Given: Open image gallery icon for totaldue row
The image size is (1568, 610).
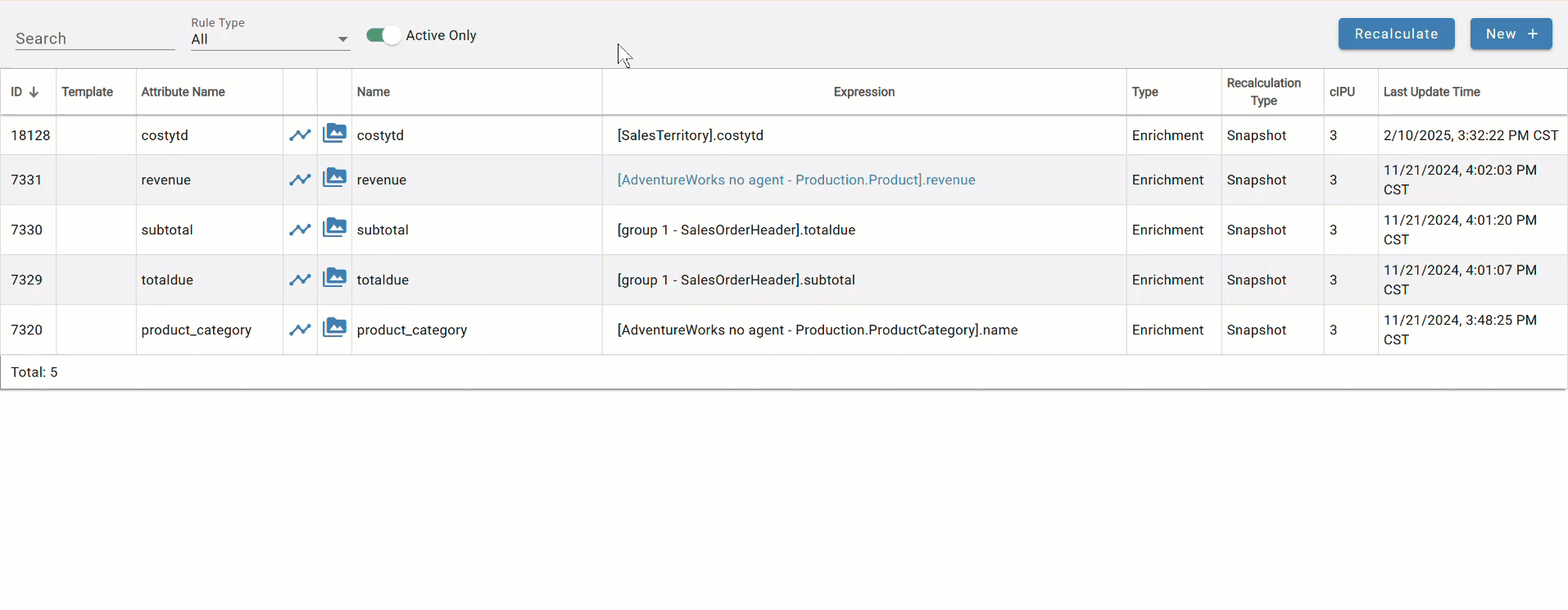Looking at the screenshot, I should pos(334,278).
